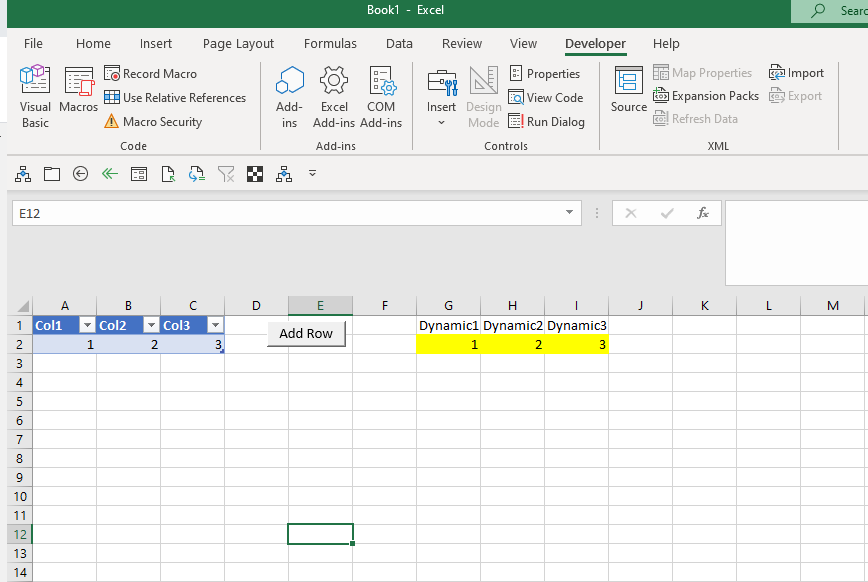Open the Col3 filter dropdown
Image resolution: width=868 pixels, height=582 pixels.
point(215,325)
